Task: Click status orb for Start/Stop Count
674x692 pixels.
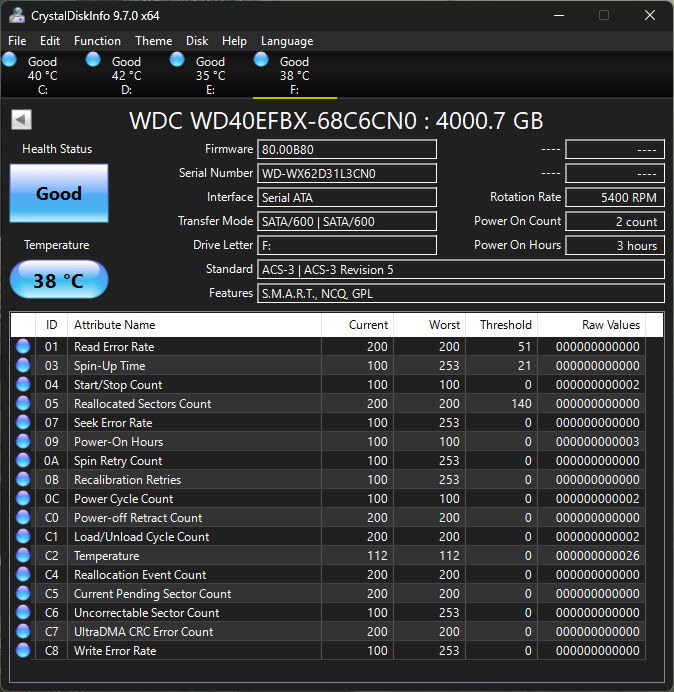Action: coord(23,384)
